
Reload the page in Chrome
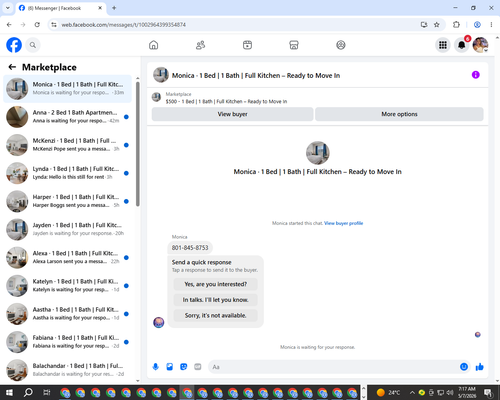pos(37,25)
